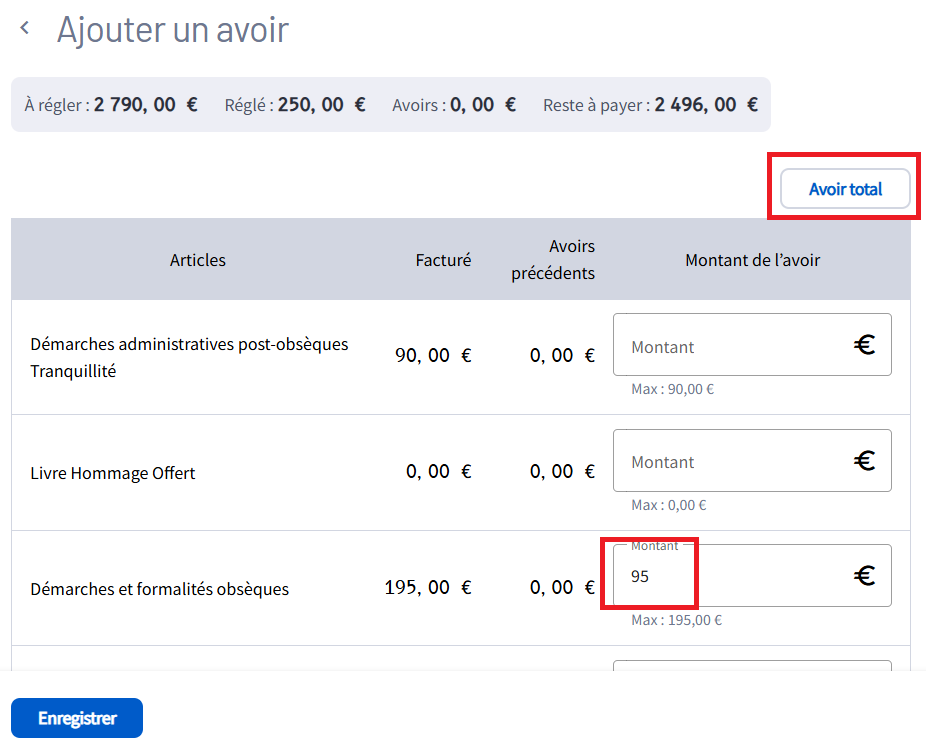Image resolution: width=926 pixels, height=751 pixels.
Task: Click the À régler total amount
Action: click(146, 105)
